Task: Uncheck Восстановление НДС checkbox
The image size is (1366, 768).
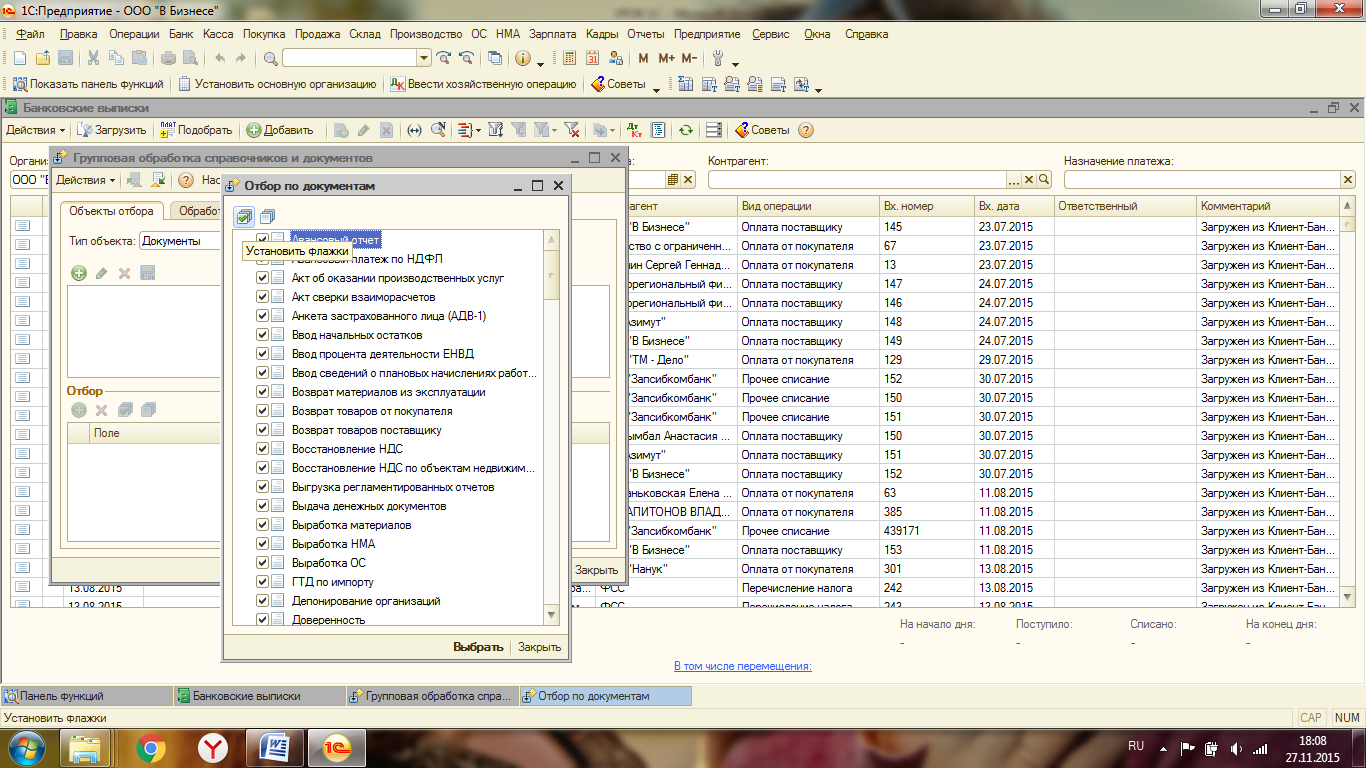Action: [x=263, y=449]
